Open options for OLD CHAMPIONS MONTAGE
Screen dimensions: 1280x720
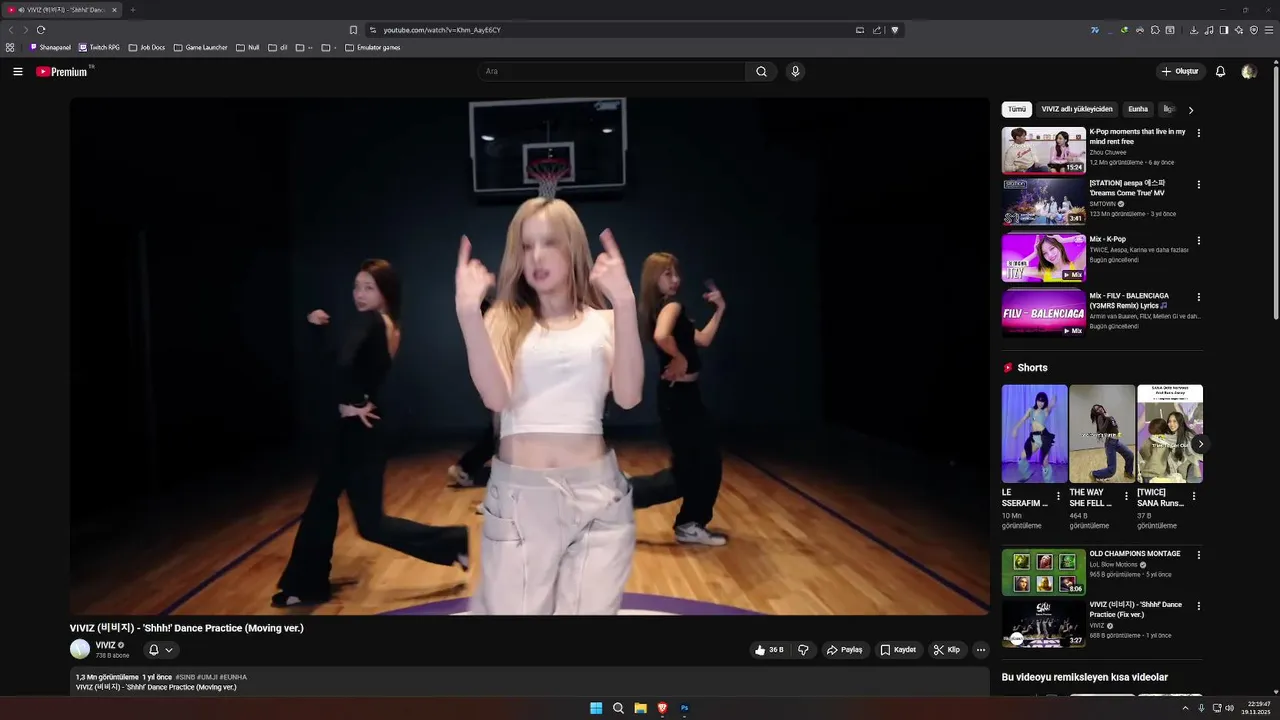point(1199,555)
